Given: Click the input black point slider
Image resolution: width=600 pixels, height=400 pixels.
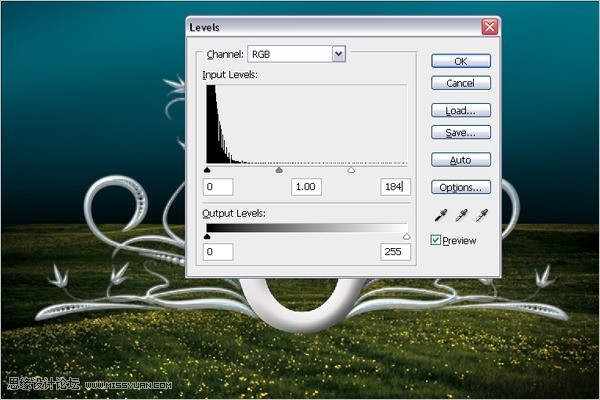Looking at the screenshot, I should pyautogui.click(x=207, y=170).
